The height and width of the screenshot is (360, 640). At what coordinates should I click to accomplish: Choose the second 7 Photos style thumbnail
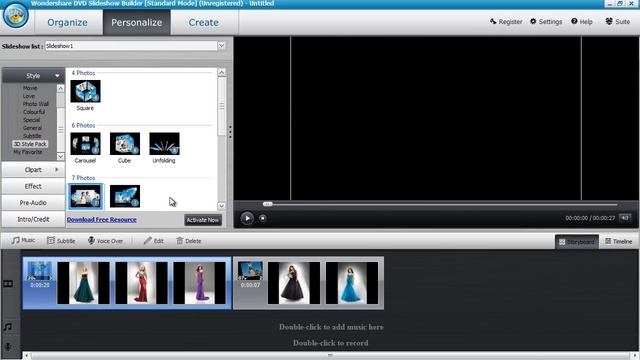pyautogui.click(x=125, y=196)
